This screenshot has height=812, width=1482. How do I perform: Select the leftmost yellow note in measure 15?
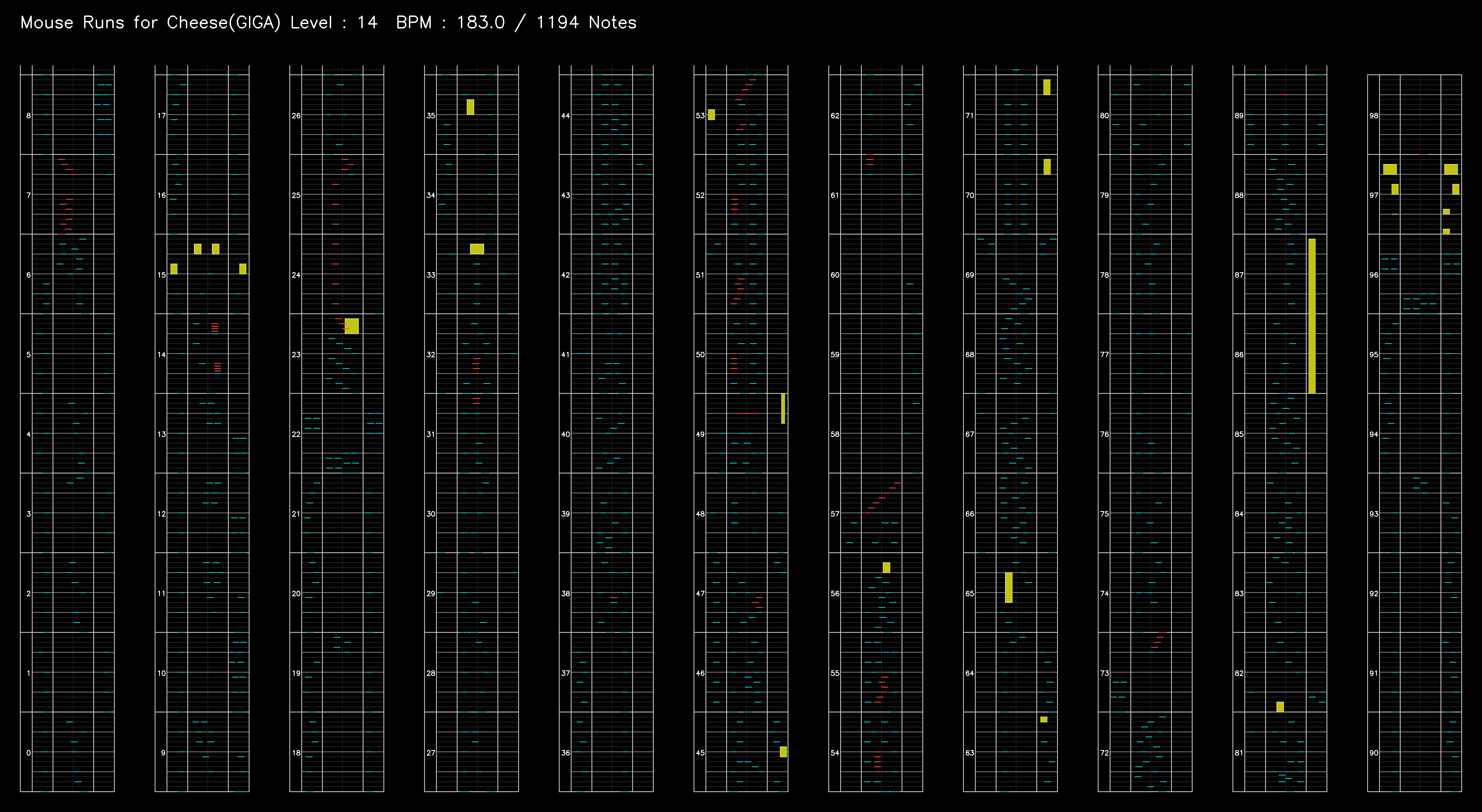pos(174,269)
